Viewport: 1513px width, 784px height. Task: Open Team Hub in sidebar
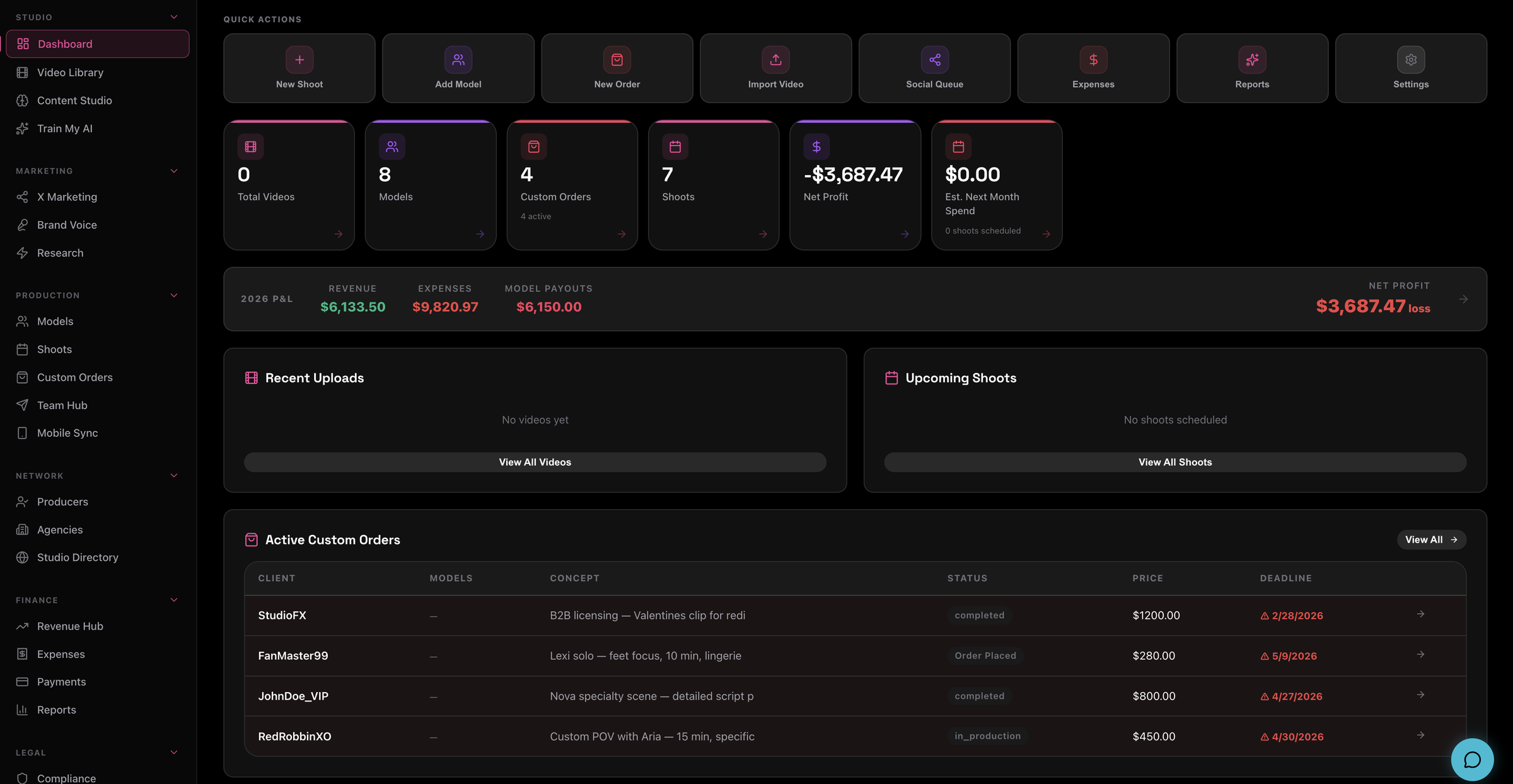[98, 405]
